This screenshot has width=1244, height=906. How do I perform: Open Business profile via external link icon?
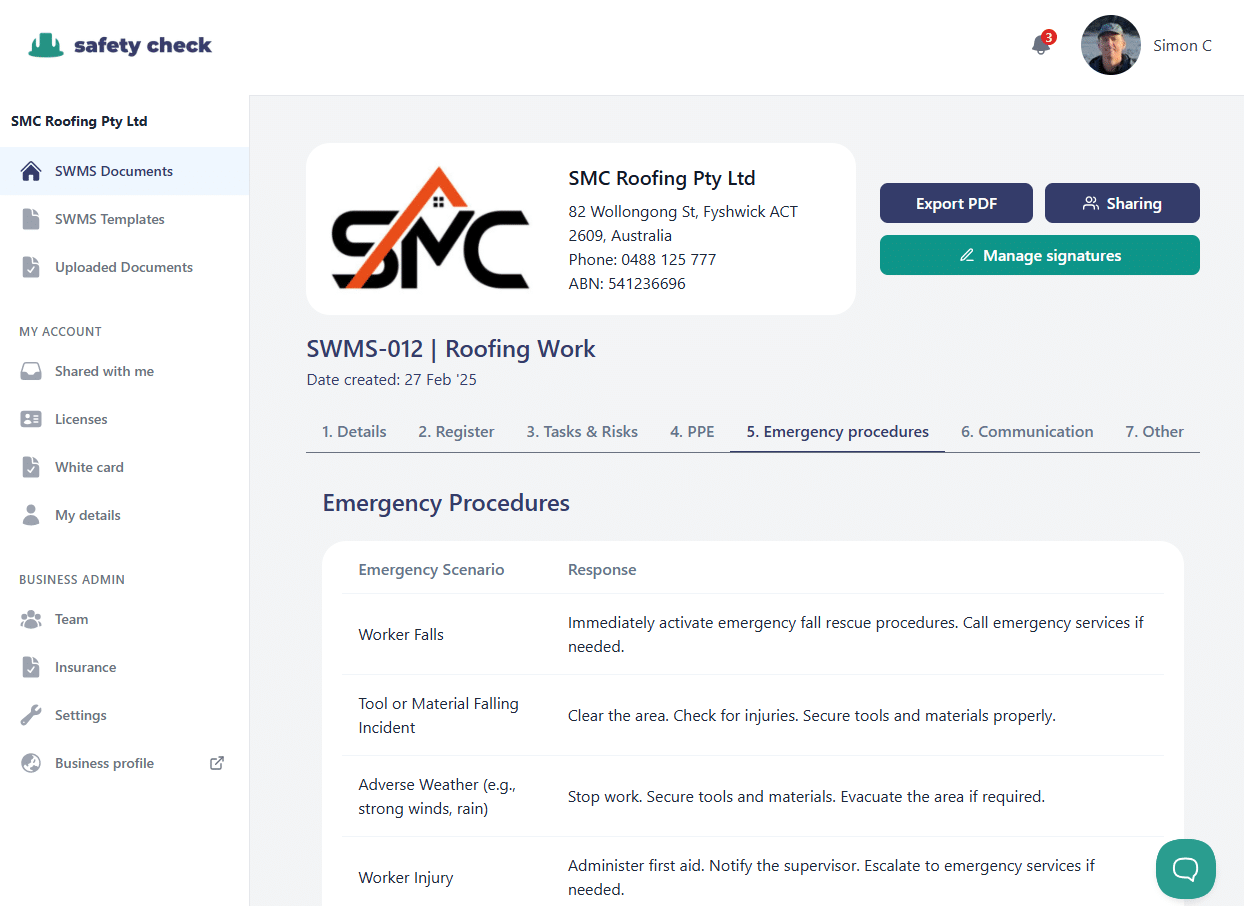tap(216, 762)
